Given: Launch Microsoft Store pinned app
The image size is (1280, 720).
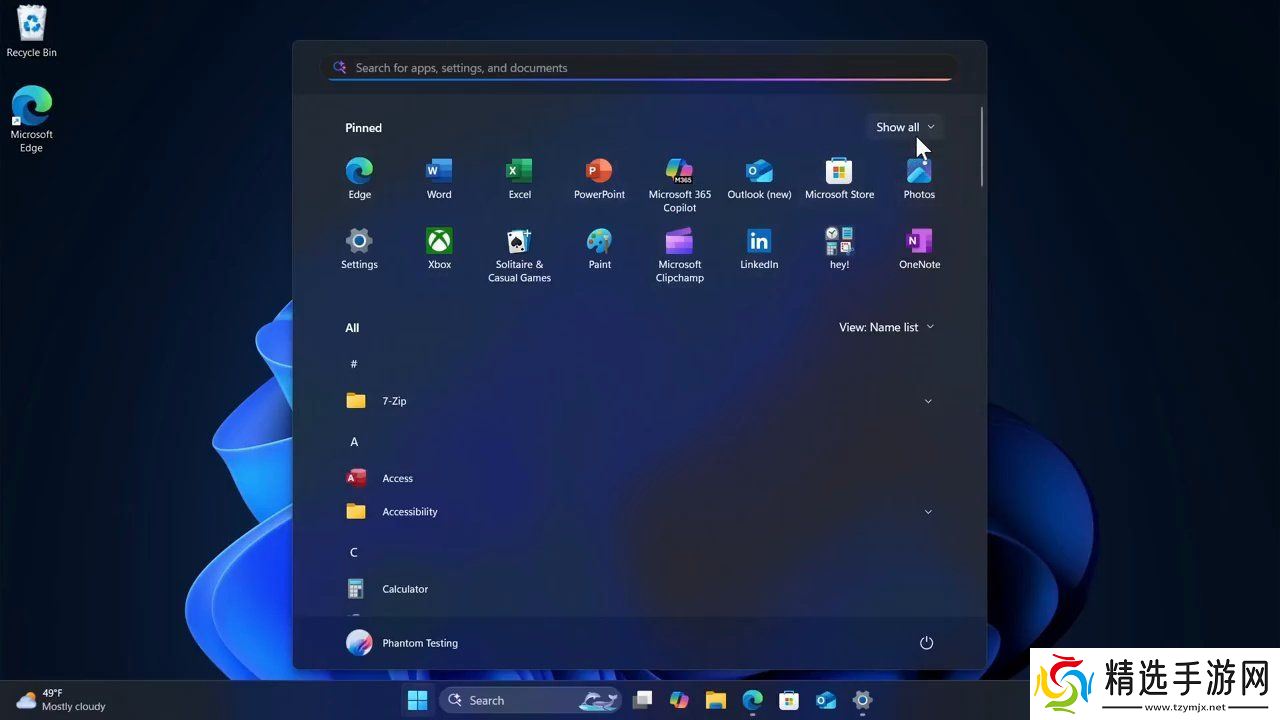Looking at the screenshot, I should pos(839,179).
